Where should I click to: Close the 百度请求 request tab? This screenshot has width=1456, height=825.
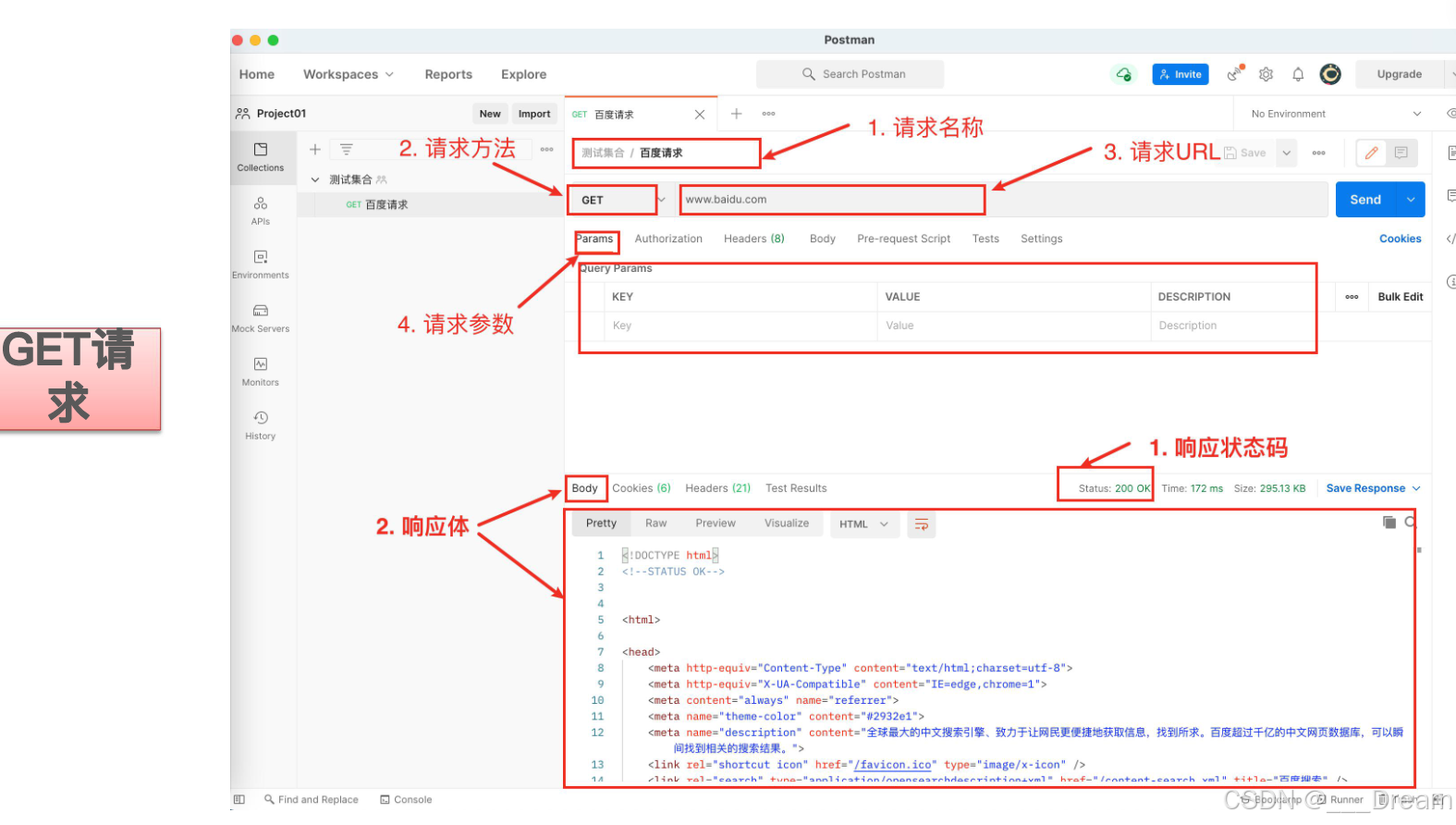pyautogui.click(x=700, y=115)
